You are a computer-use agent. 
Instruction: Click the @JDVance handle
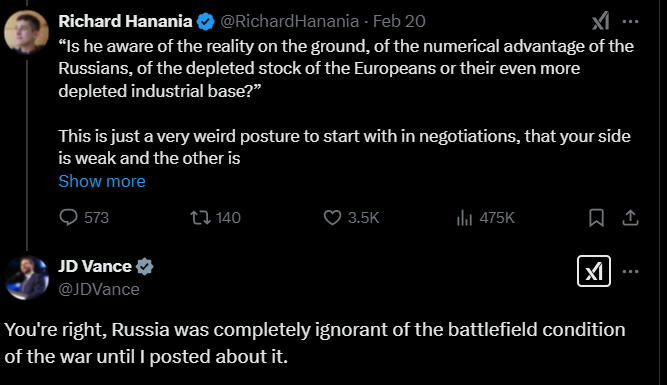tap(99, 289)
